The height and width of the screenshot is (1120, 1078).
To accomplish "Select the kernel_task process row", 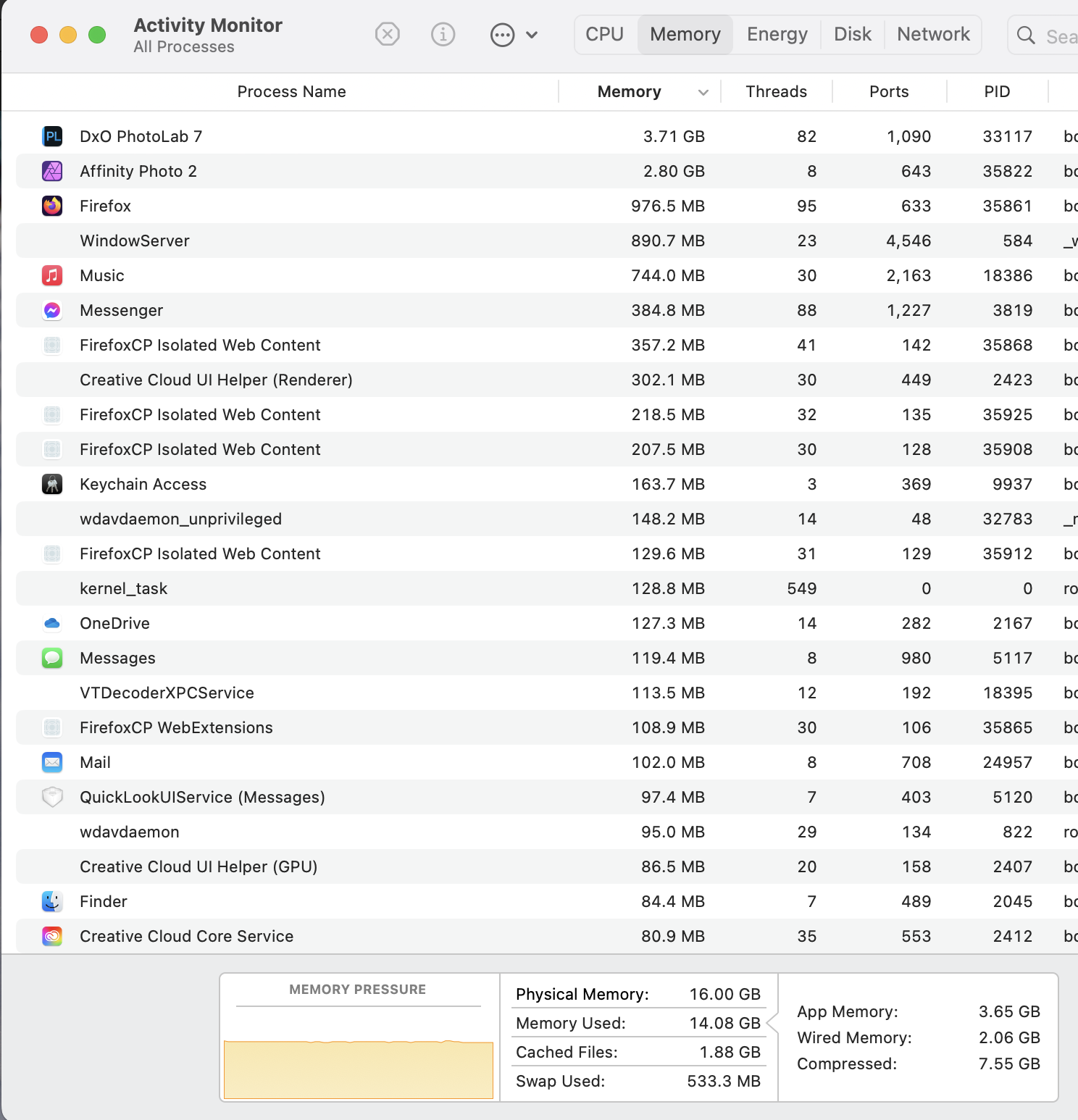I will click(x=547, y=588).
